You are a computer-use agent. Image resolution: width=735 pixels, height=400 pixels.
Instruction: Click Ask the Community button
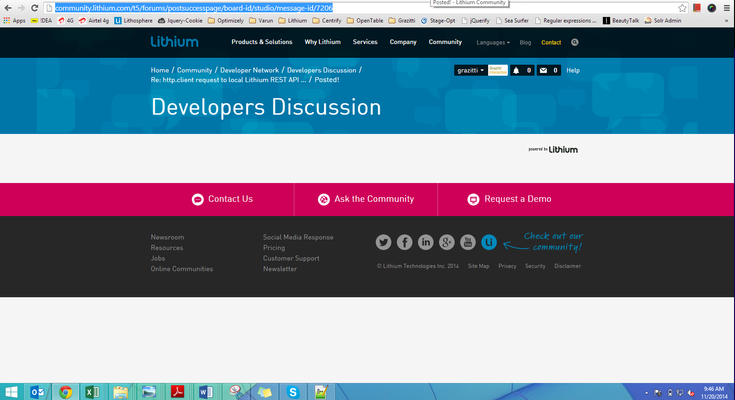pos(366,199)
